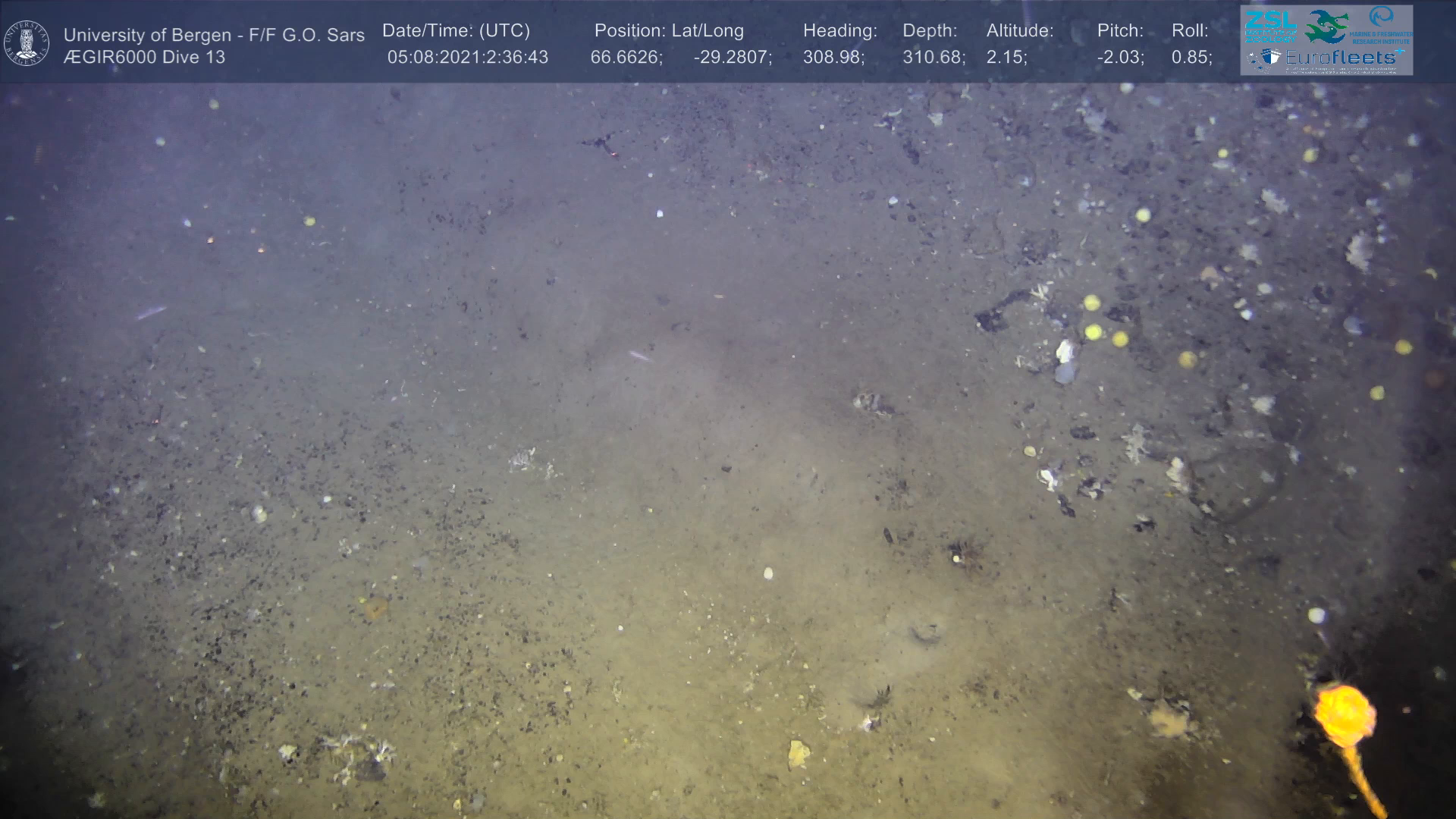Click the Depth value 310.68
Viewport: 1456px width, 819px height.
[x=933, y=58]
